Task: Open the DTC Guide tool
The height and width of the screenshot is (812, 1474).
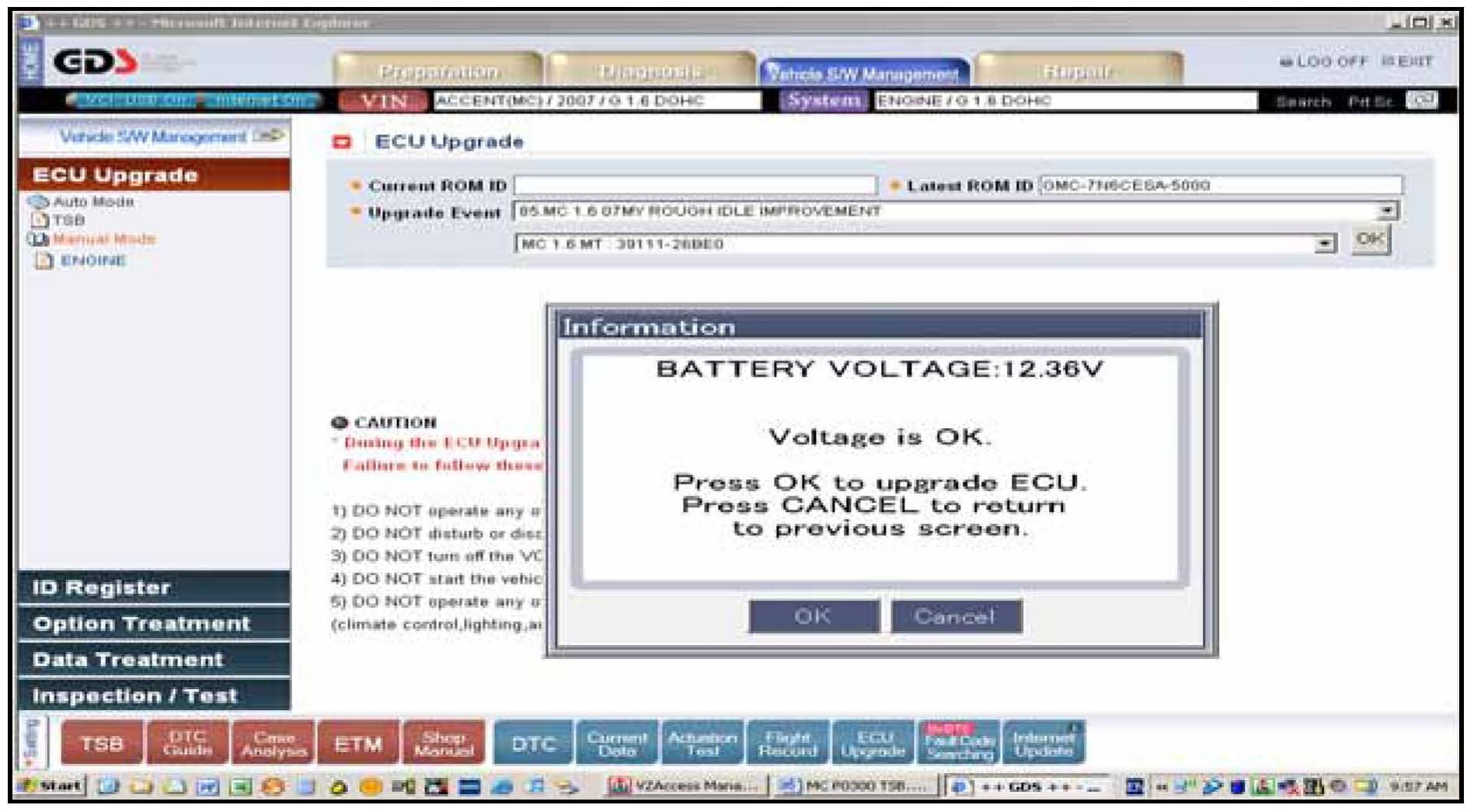Action: click(187, 744)
